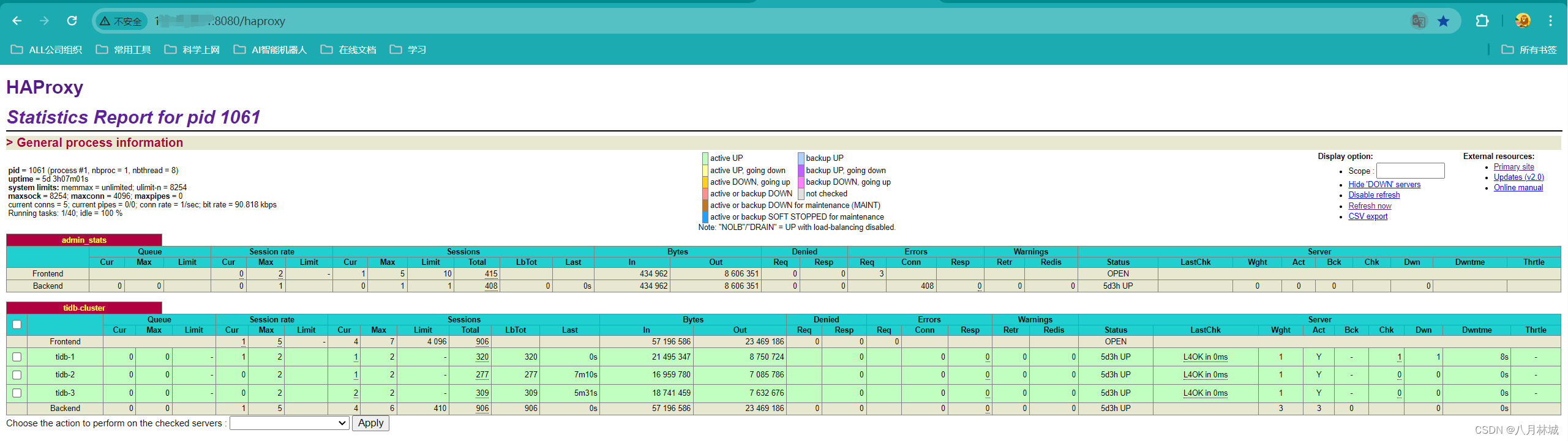Click tidb-1 bytes in value 21 495 347
This screenshot has height=441, width=1568.
671,357
